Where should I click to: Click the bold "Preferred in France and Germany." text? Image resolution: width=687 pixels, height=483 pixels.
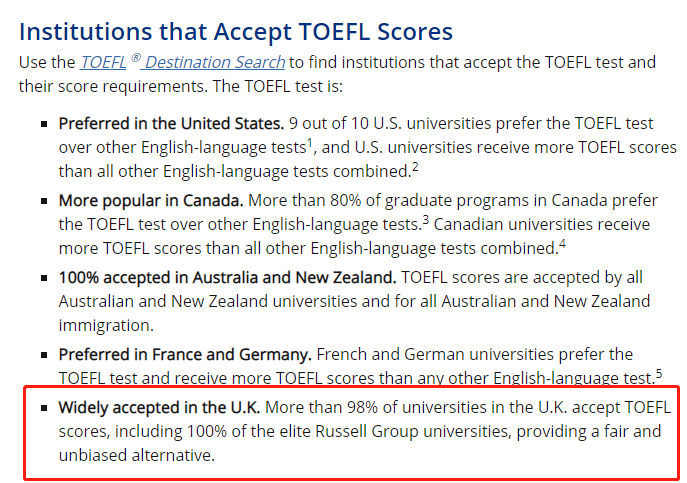pos(185,354)
